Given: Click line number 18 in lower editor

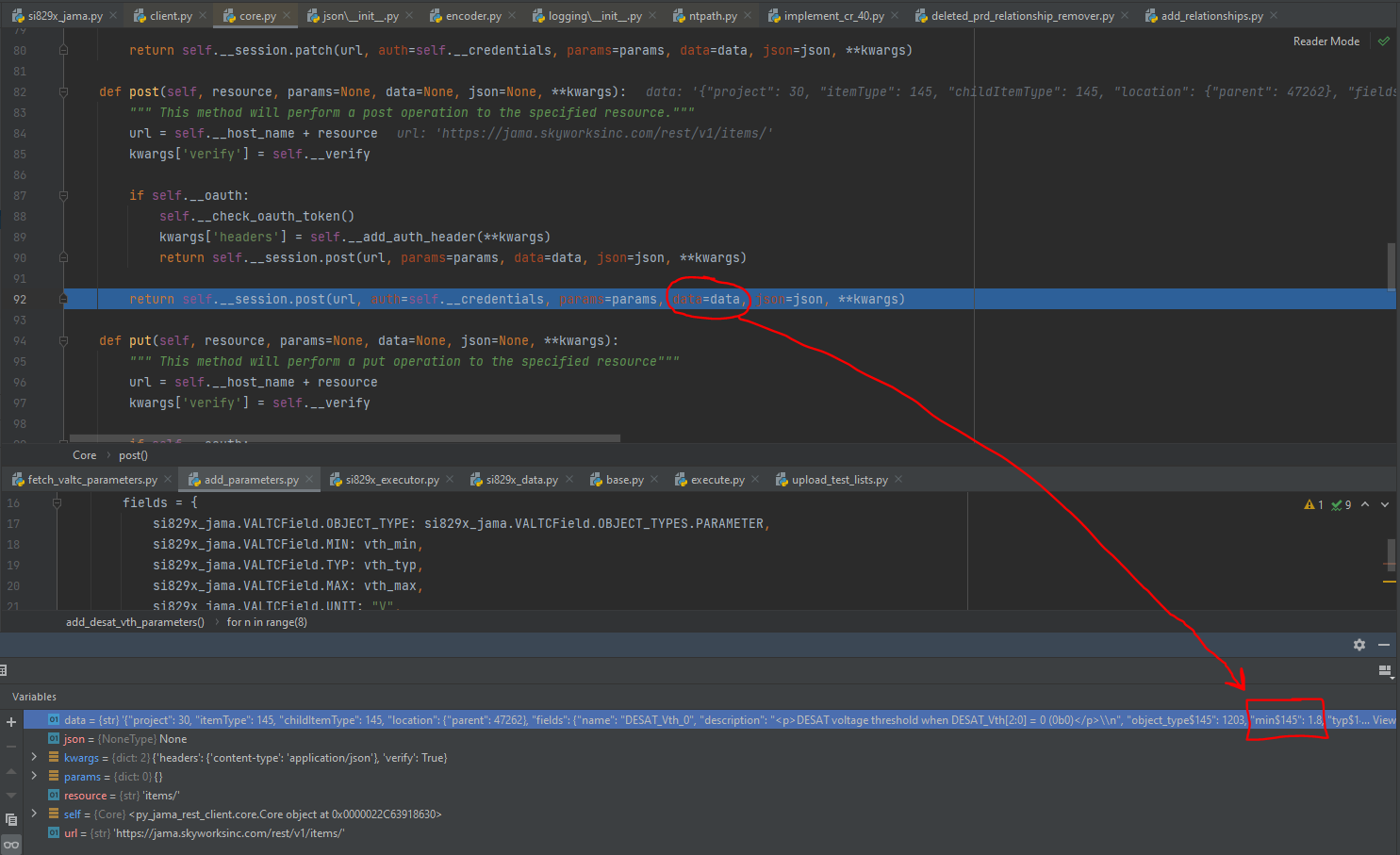Looking at the screenshot, I should coord(13,545).
